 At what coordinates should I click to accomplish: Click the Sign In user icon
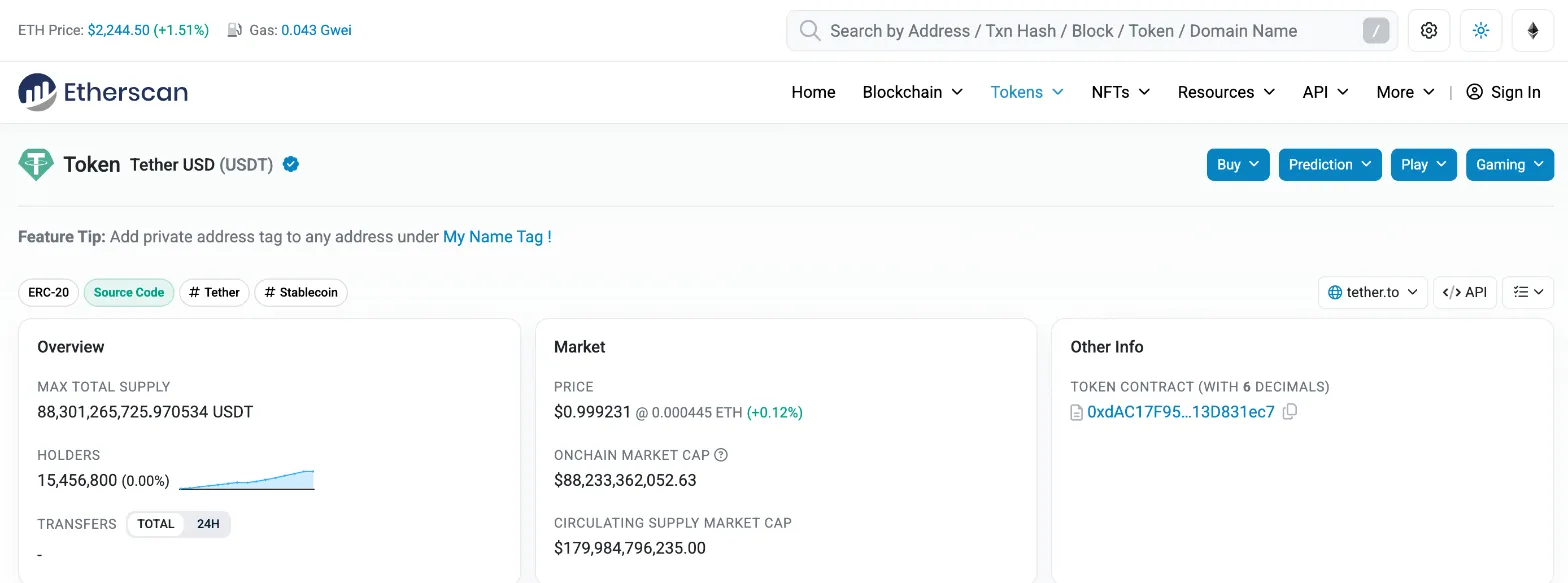pyautogui.click(x=1474, y=92)
